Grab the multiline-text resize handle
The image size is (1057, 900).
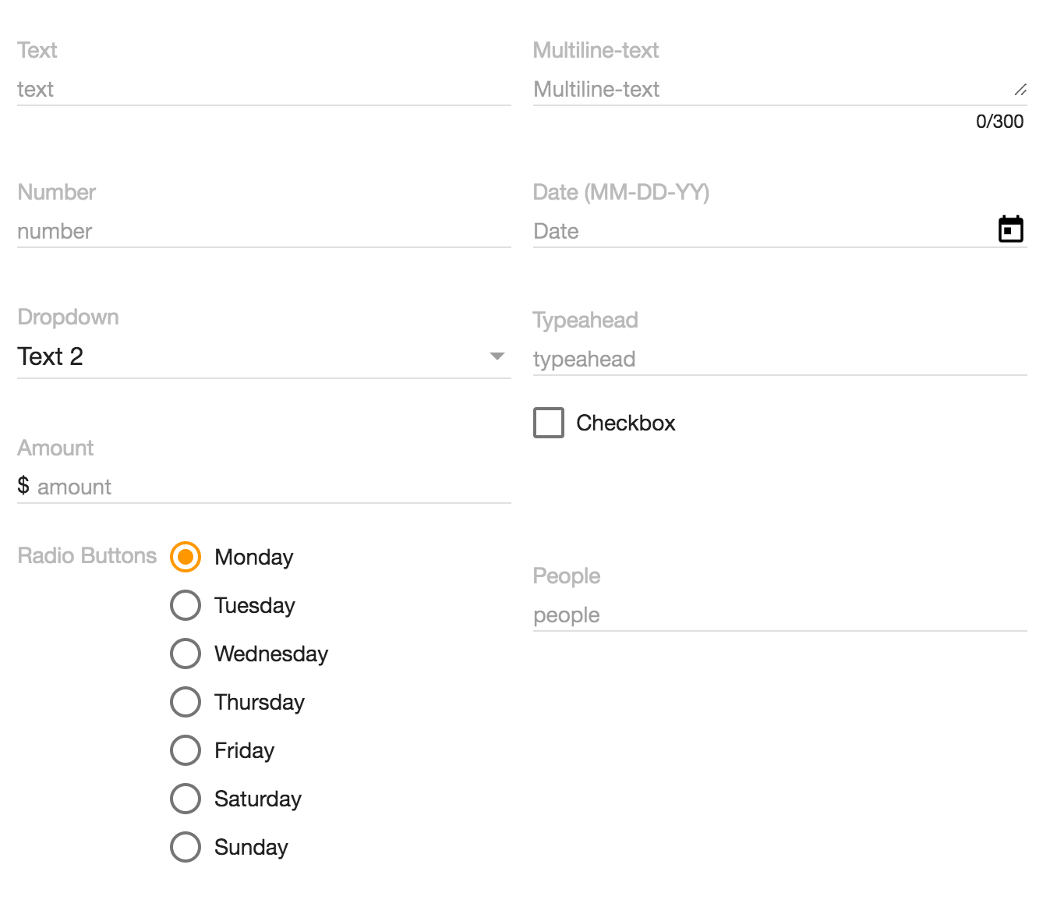click(x=1021, y=89)
